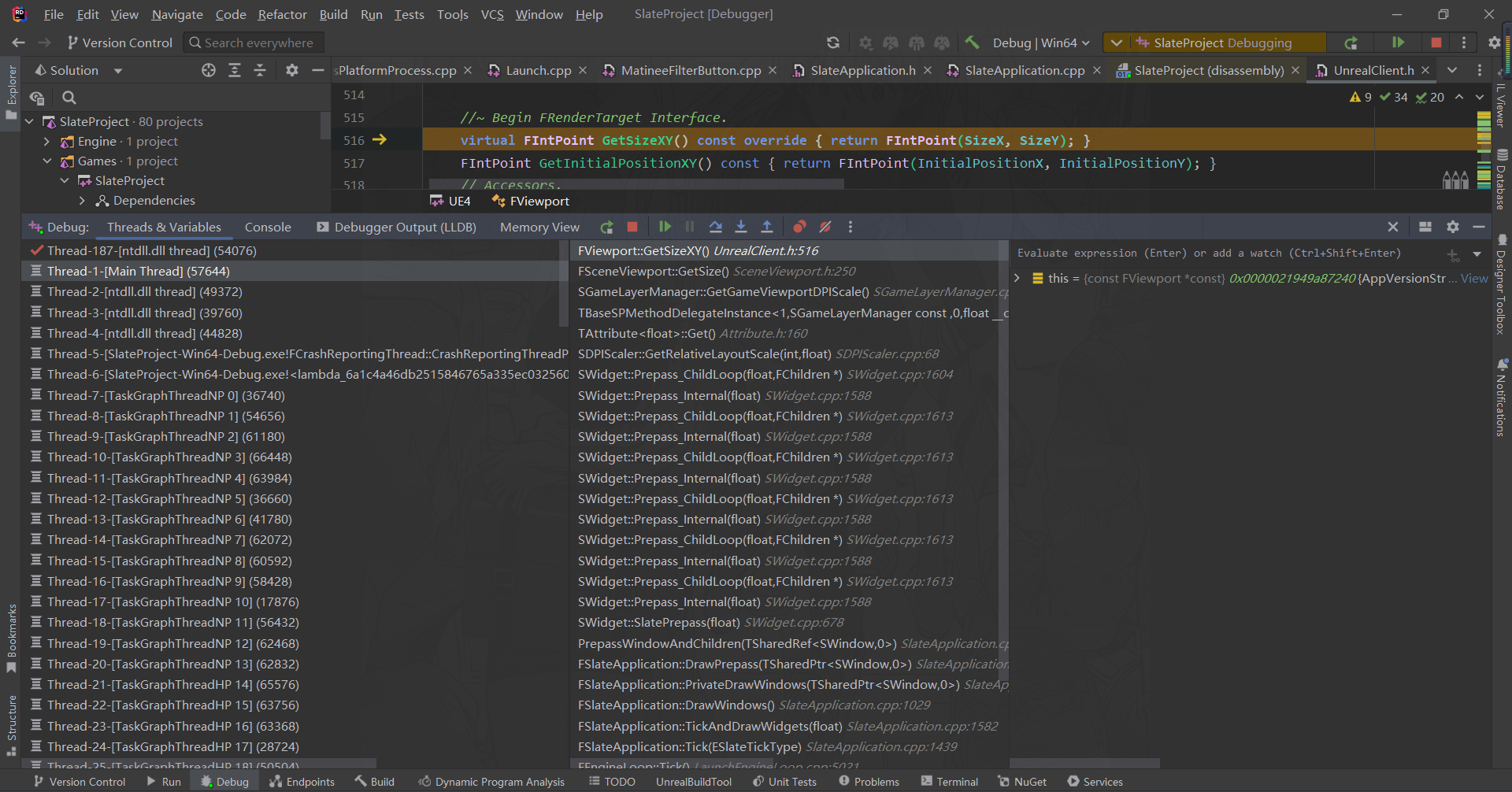1512x792 pixels.
Task: Toggle Mute Breakpoints icon
Action: 825,227
